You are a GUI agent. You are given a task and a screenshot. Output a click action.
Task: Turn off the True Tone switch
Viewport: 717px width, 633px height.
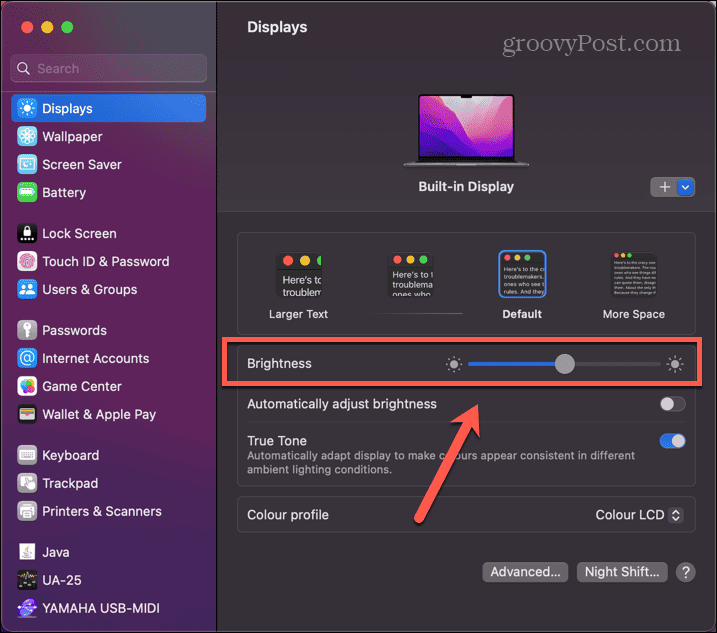point(672,441)
